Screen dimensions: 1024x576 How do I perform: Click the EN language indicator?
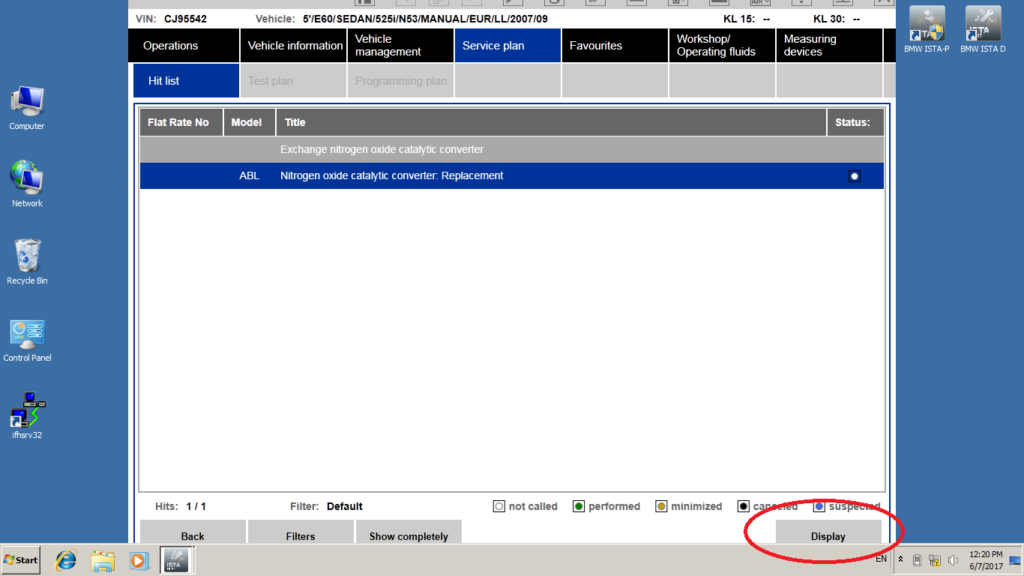coord(881,559)
